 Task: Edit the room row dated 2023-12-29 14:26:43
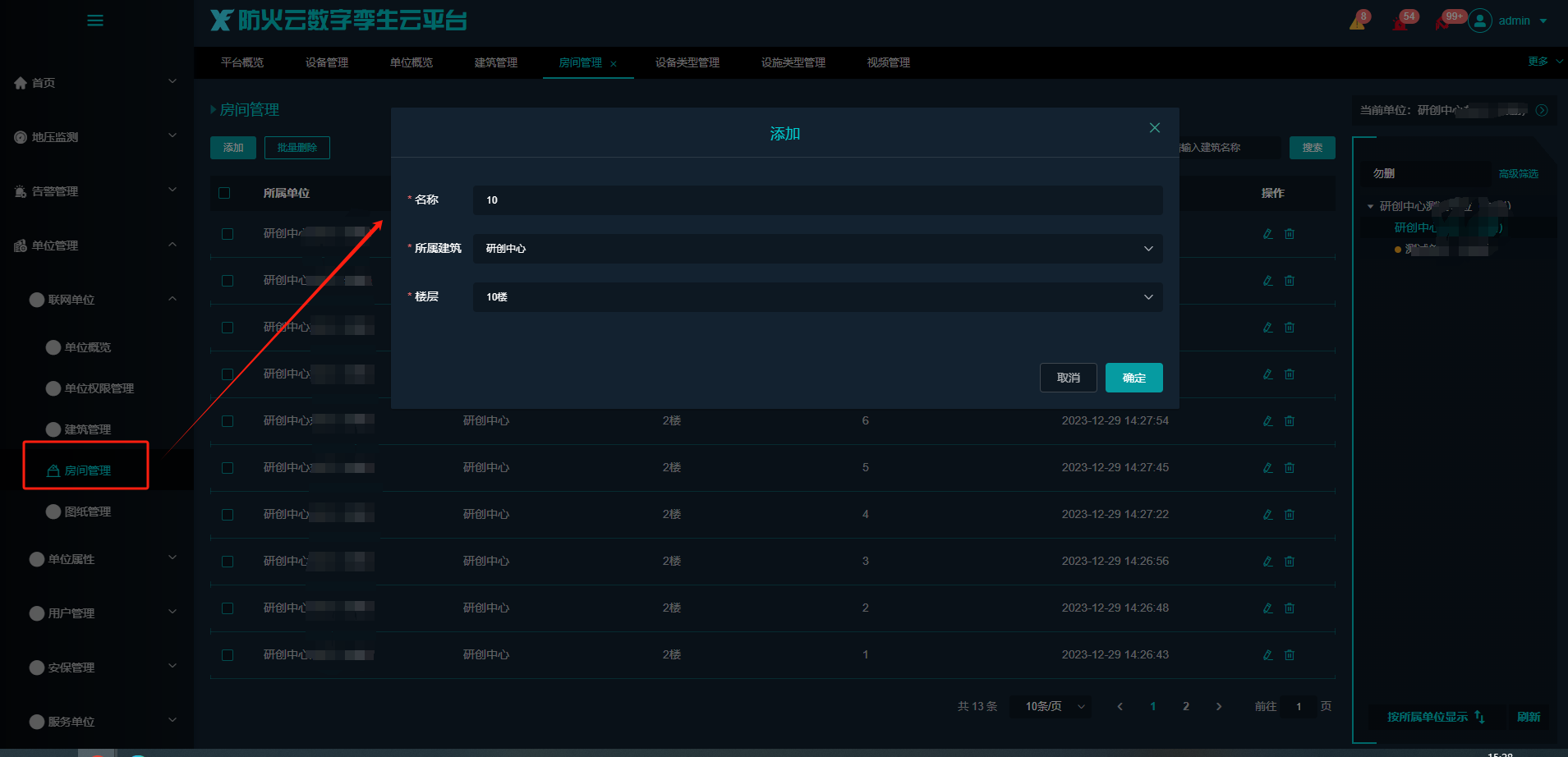point(1268,655)
